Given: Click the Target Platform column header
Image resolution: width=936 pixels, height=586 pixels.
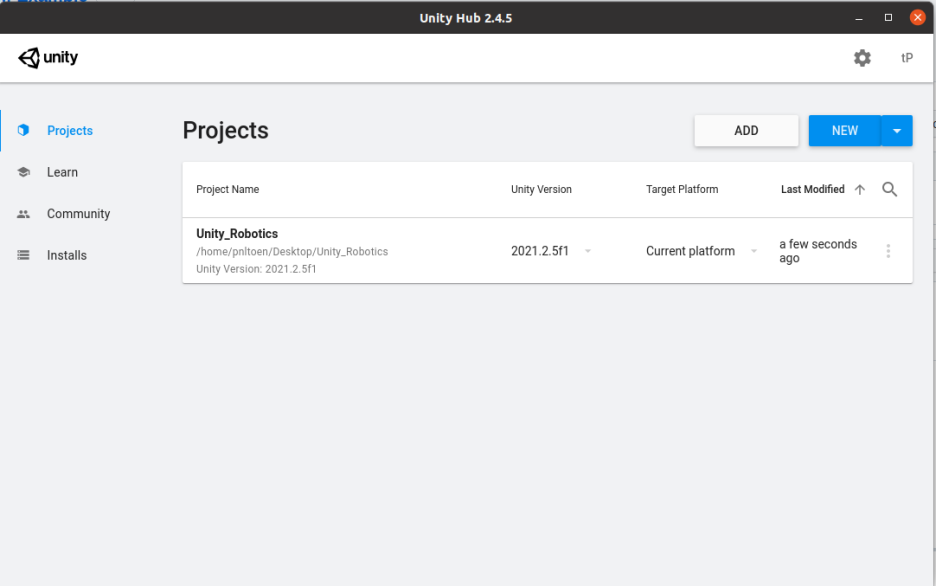Looking at the screenshot, I should pyautogui.click(x=682, y=189).
